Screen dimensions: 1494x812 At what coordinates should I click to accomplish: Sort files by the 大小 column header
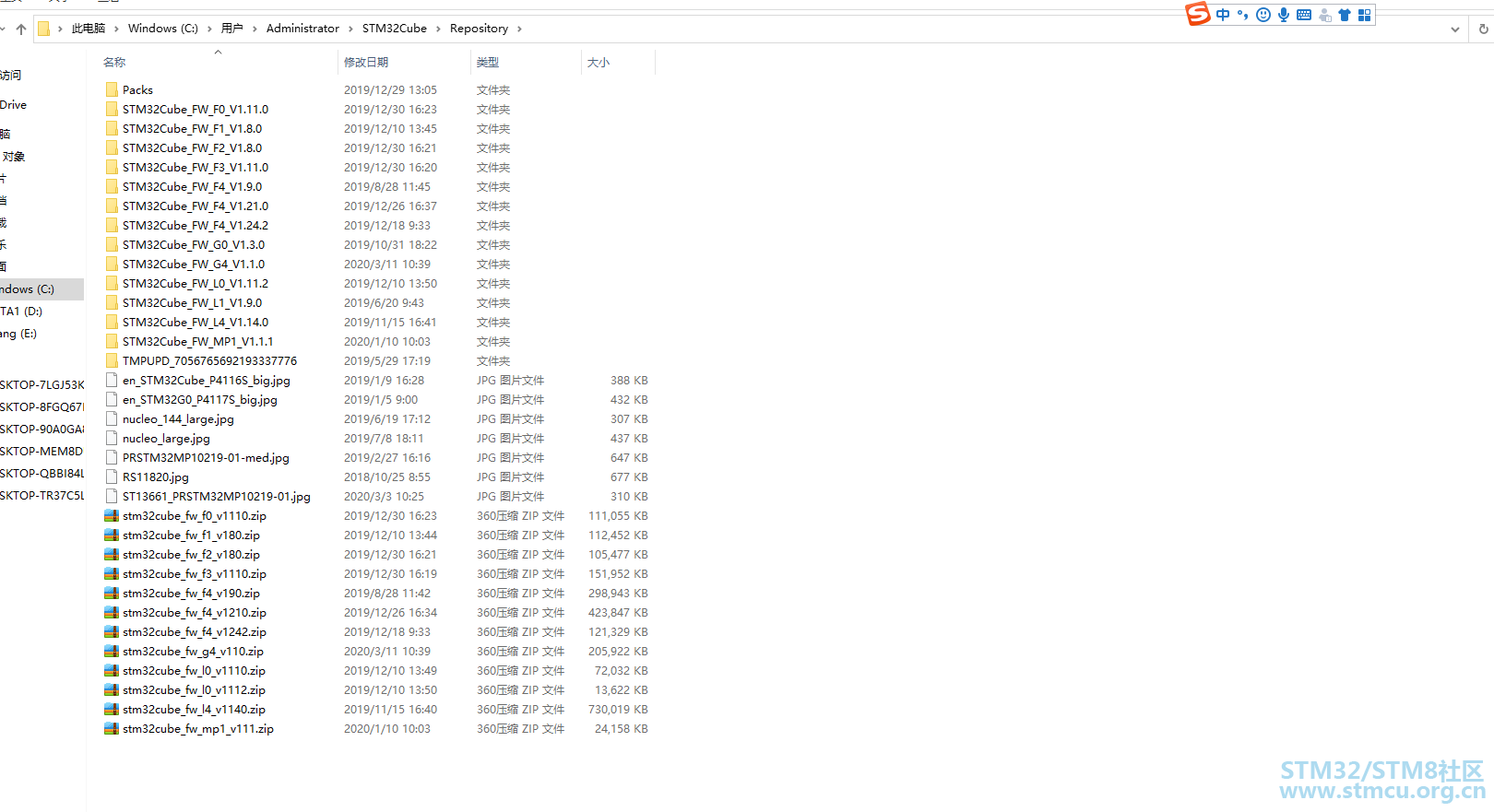[x=599, y=62]
